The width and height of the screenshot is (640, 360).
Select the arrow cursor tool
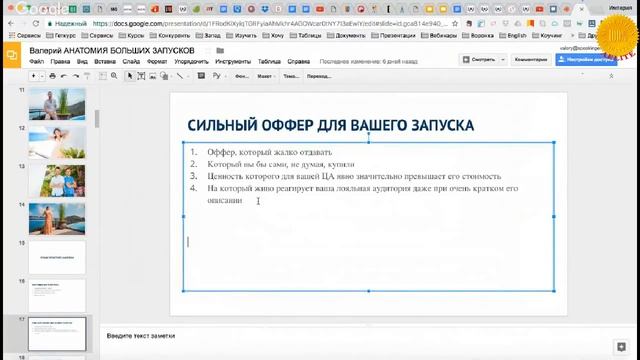click(x=130, y=76)
